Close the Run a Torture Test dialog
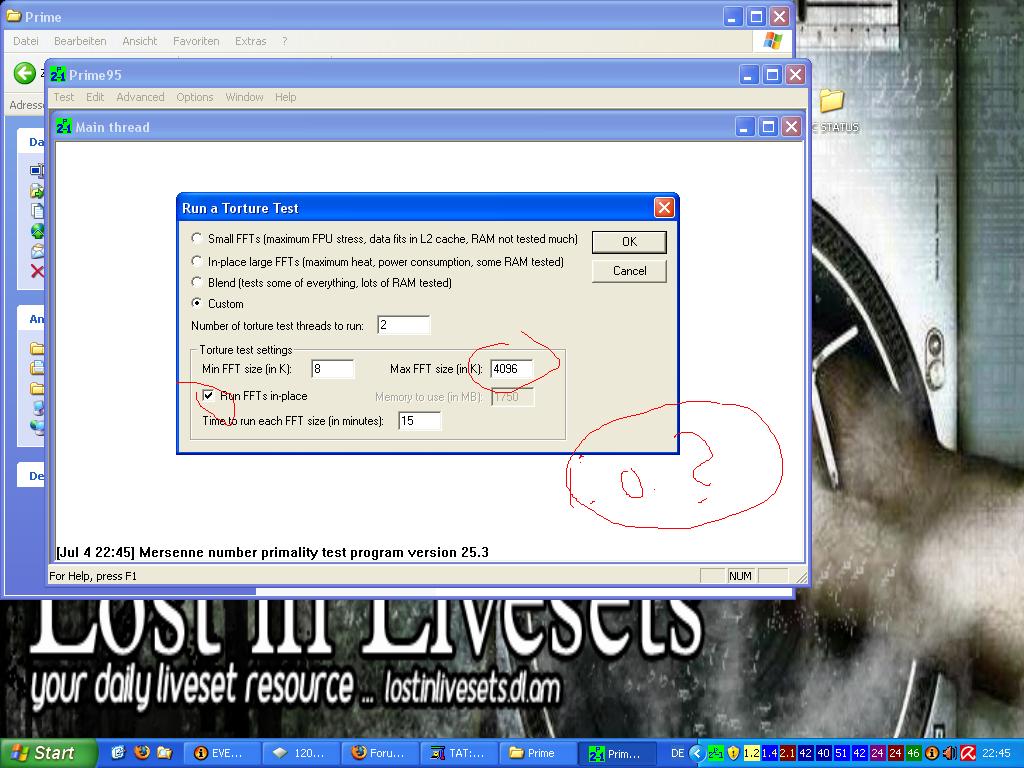The height and width of the screenshot is (768, 1024). 664,208
